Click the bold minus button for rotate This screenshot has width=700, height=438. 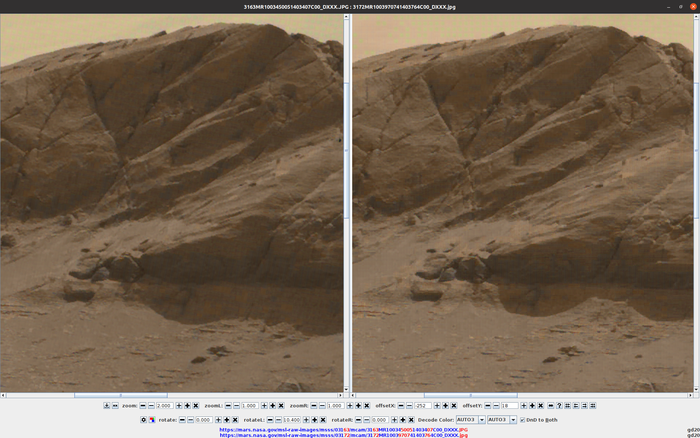pos(182,420)
